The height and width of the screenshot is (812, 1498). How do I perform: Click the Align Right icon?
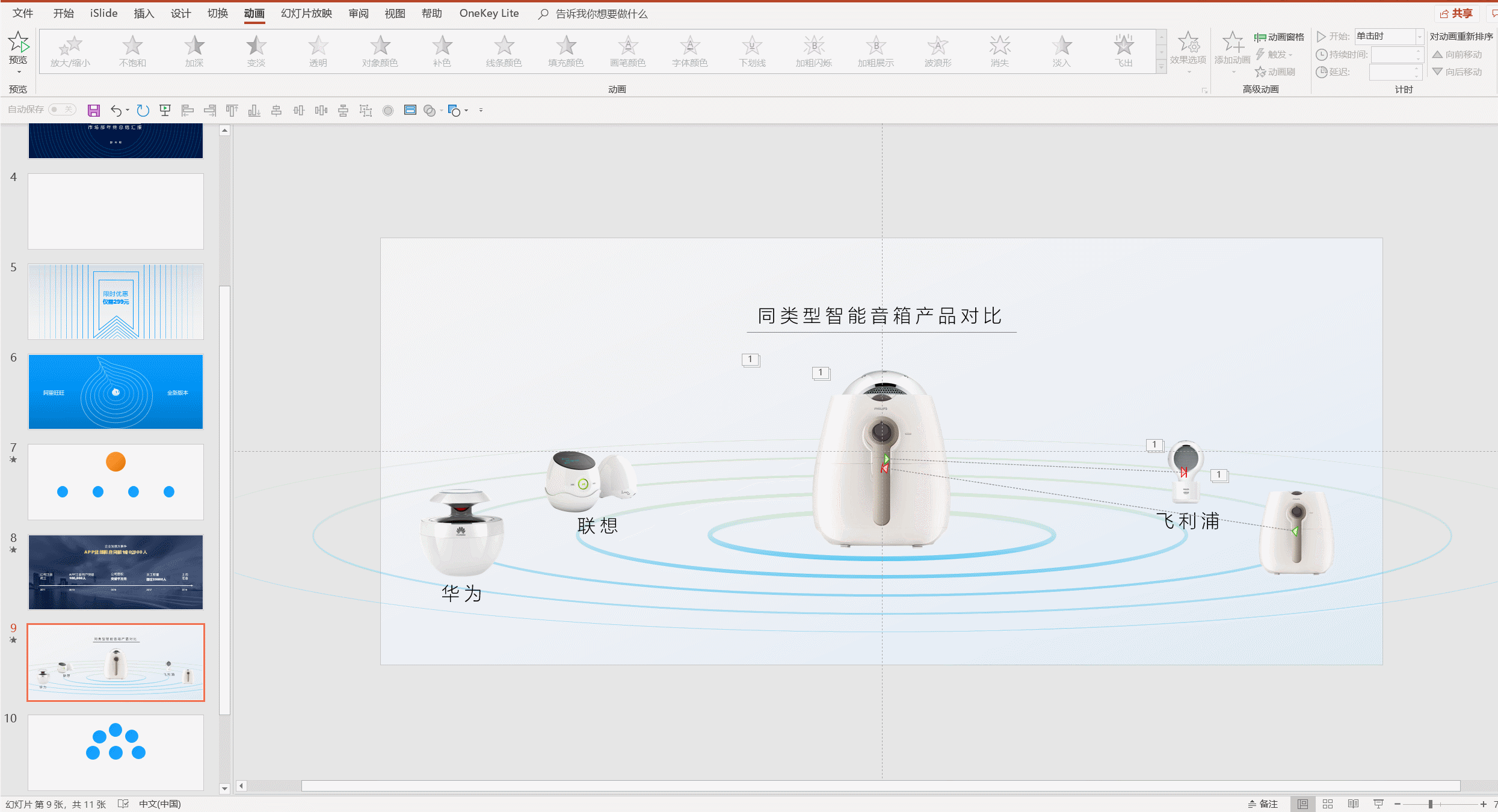(x=210, y=110)
